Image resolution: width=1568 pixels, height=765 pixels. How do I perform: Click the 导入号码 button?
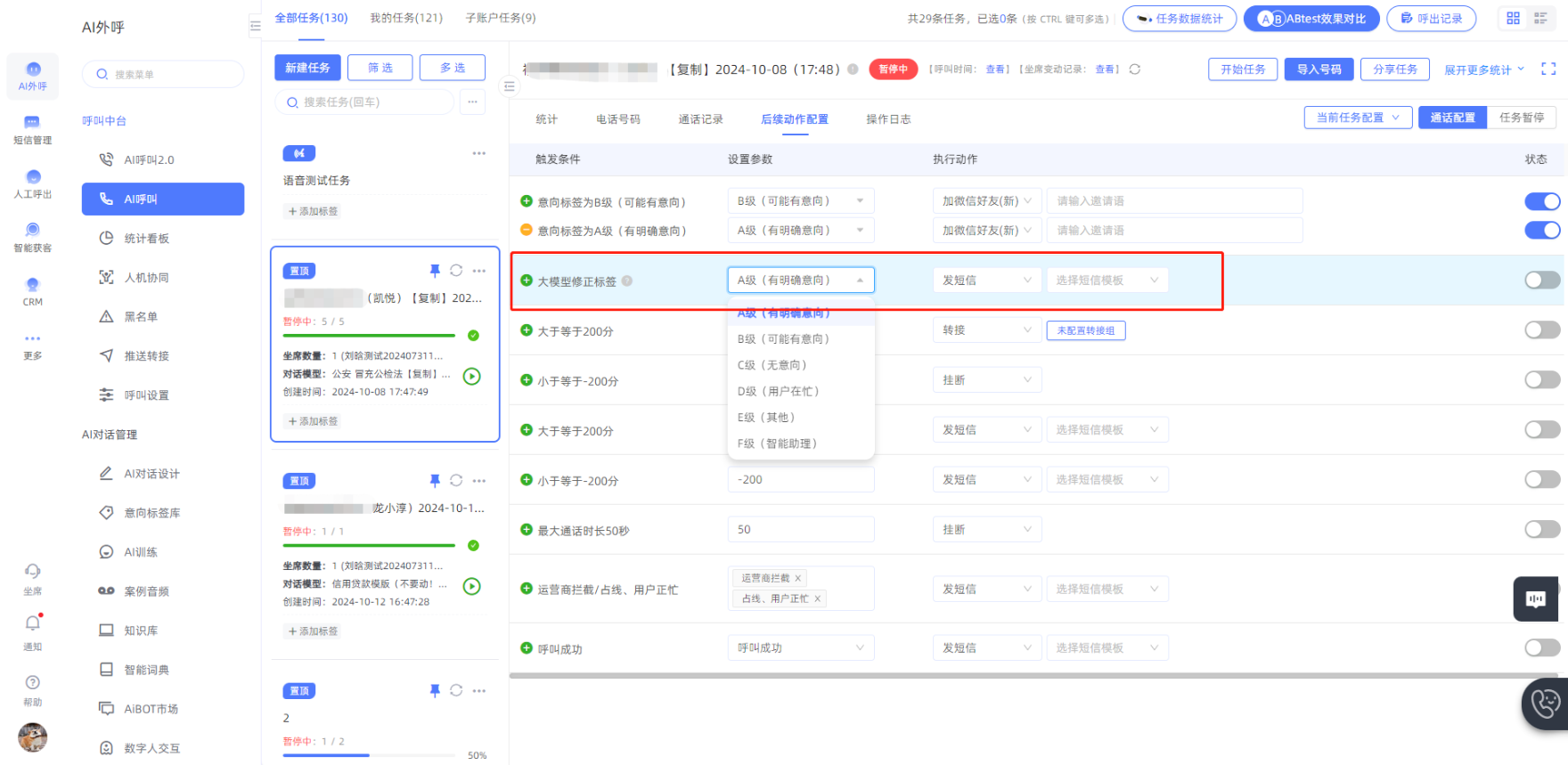1319,69
